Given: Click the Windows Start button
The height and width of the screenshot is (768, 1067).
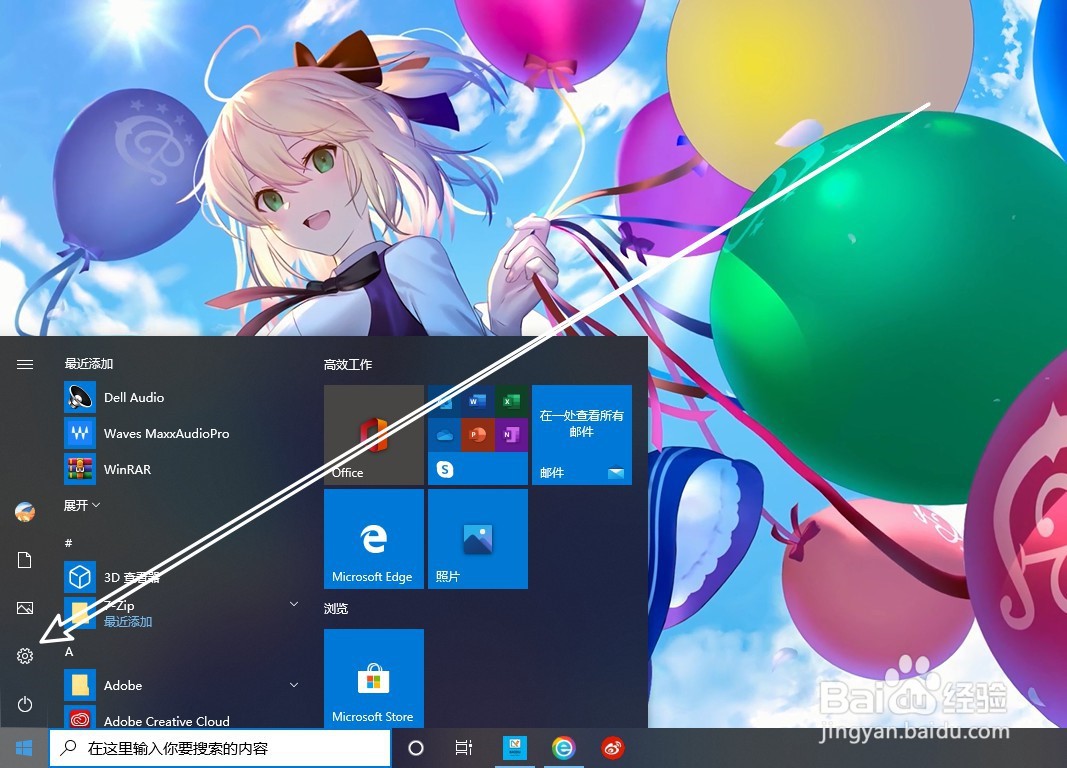Looking at the screenshot, I should (24, 748).
